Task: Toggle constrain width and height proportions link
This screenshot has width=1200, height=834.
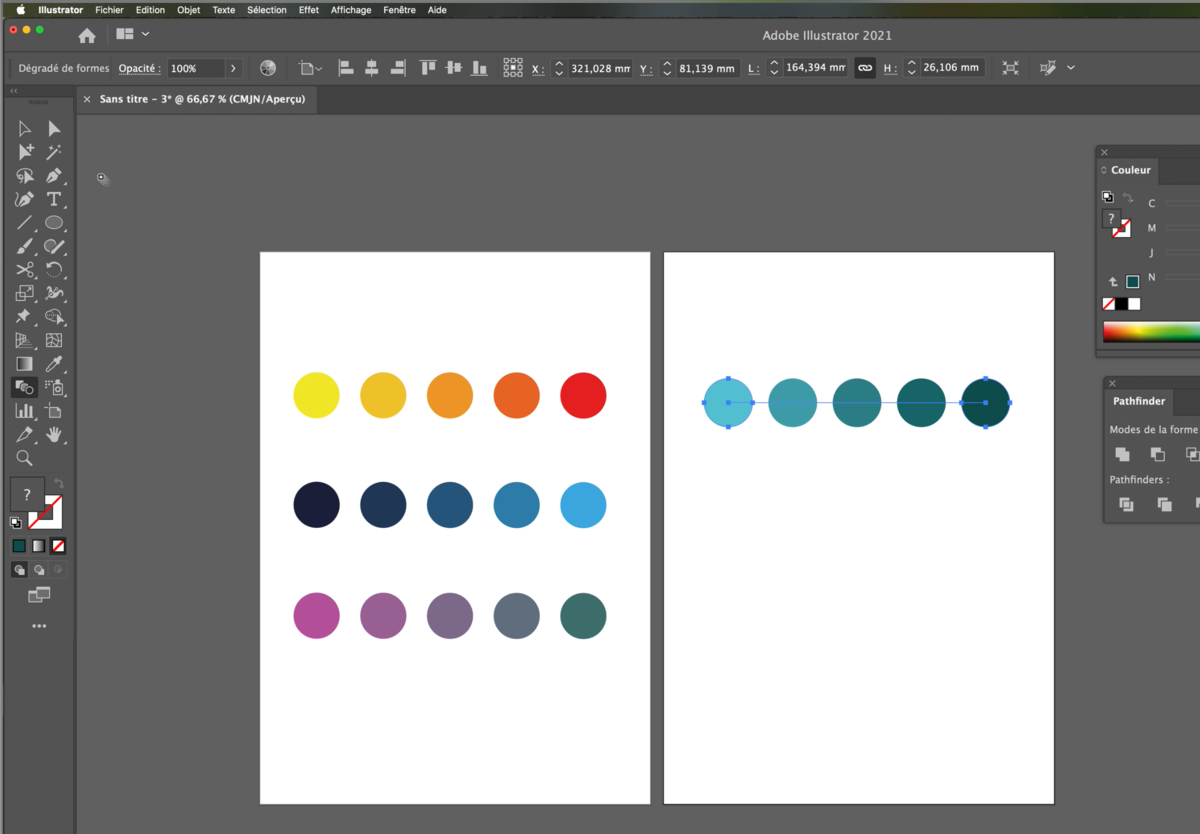Action: tap(865, 68)
